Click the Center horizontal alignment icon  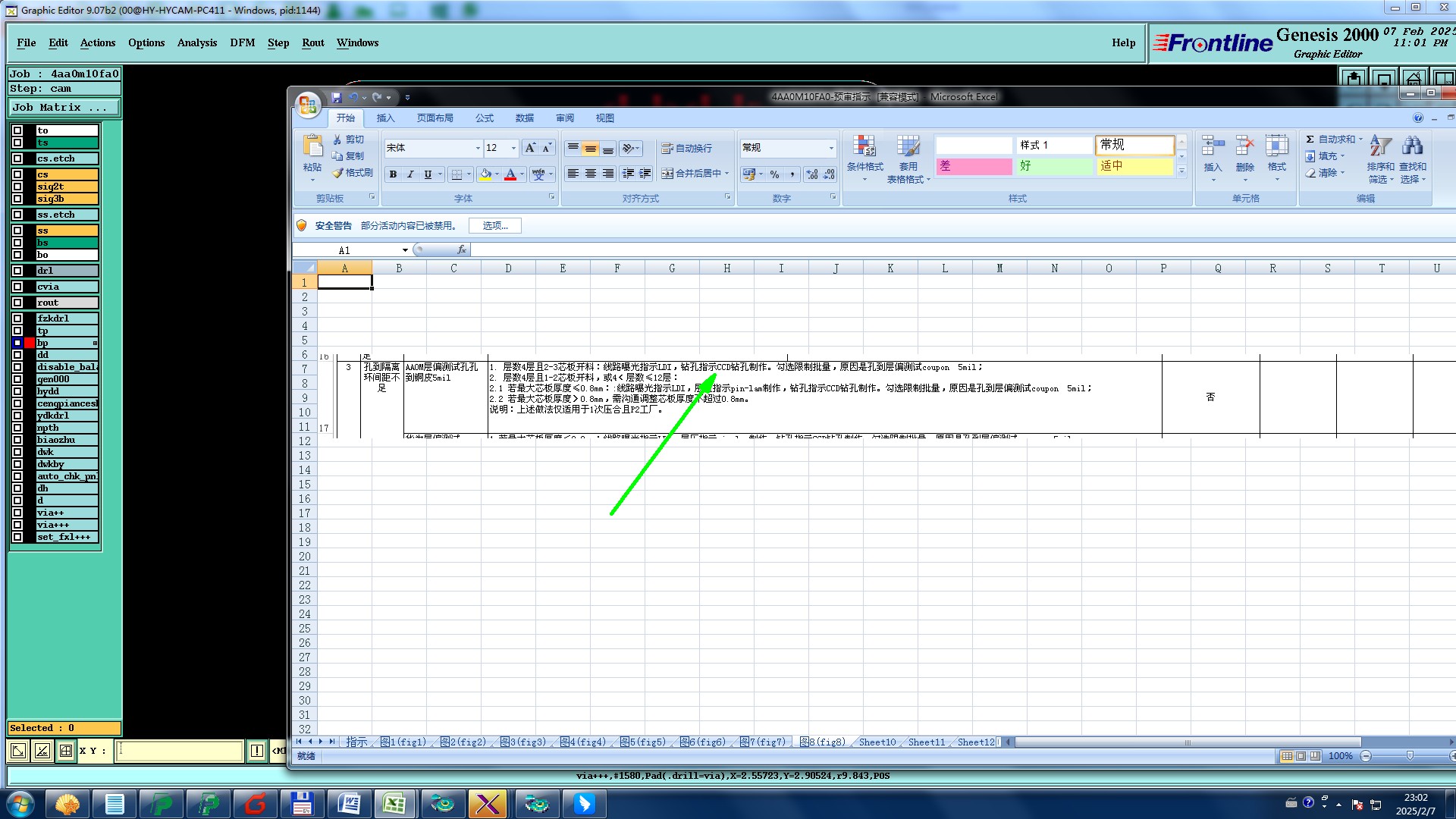(591, 174)
